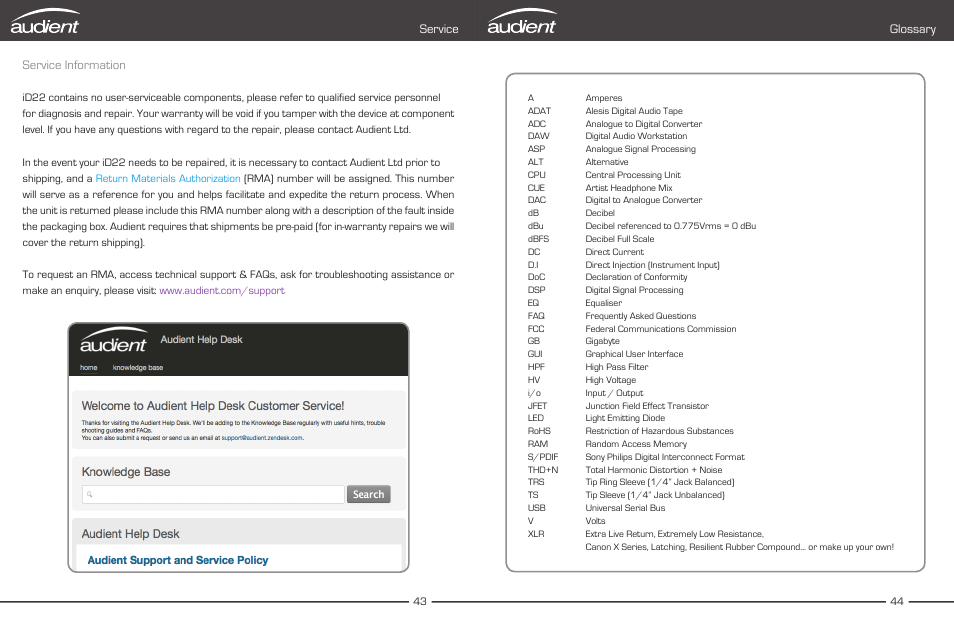
Task: Click the Service header label
Action: pos(439,29)
